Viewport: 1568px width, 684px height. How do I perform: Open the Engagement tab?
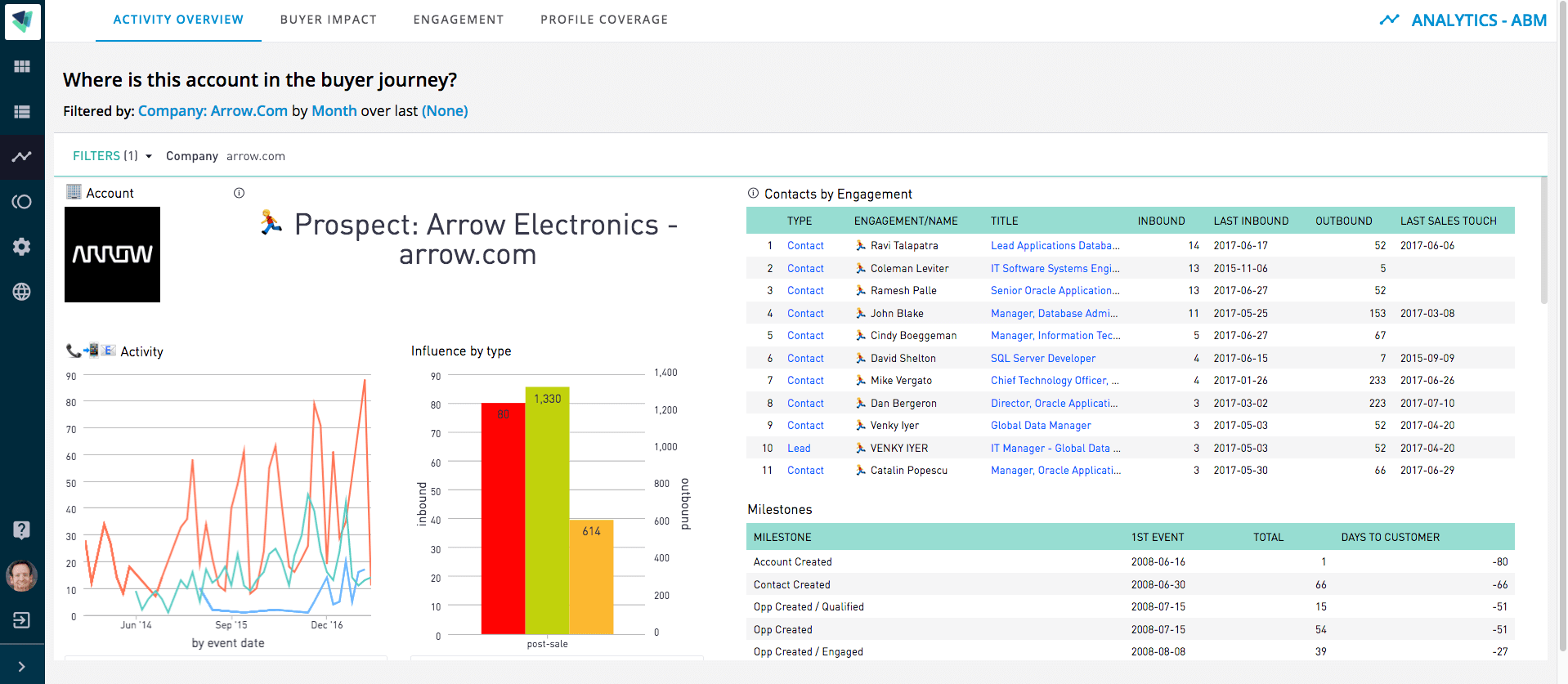coord(459,20)
